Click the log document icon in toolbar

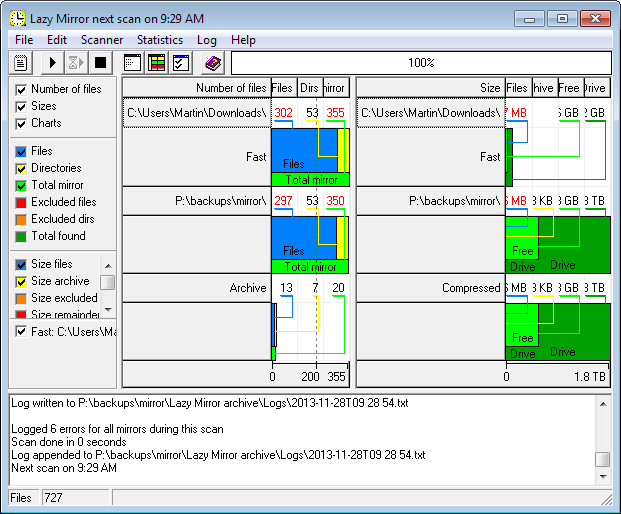point(20,63)
